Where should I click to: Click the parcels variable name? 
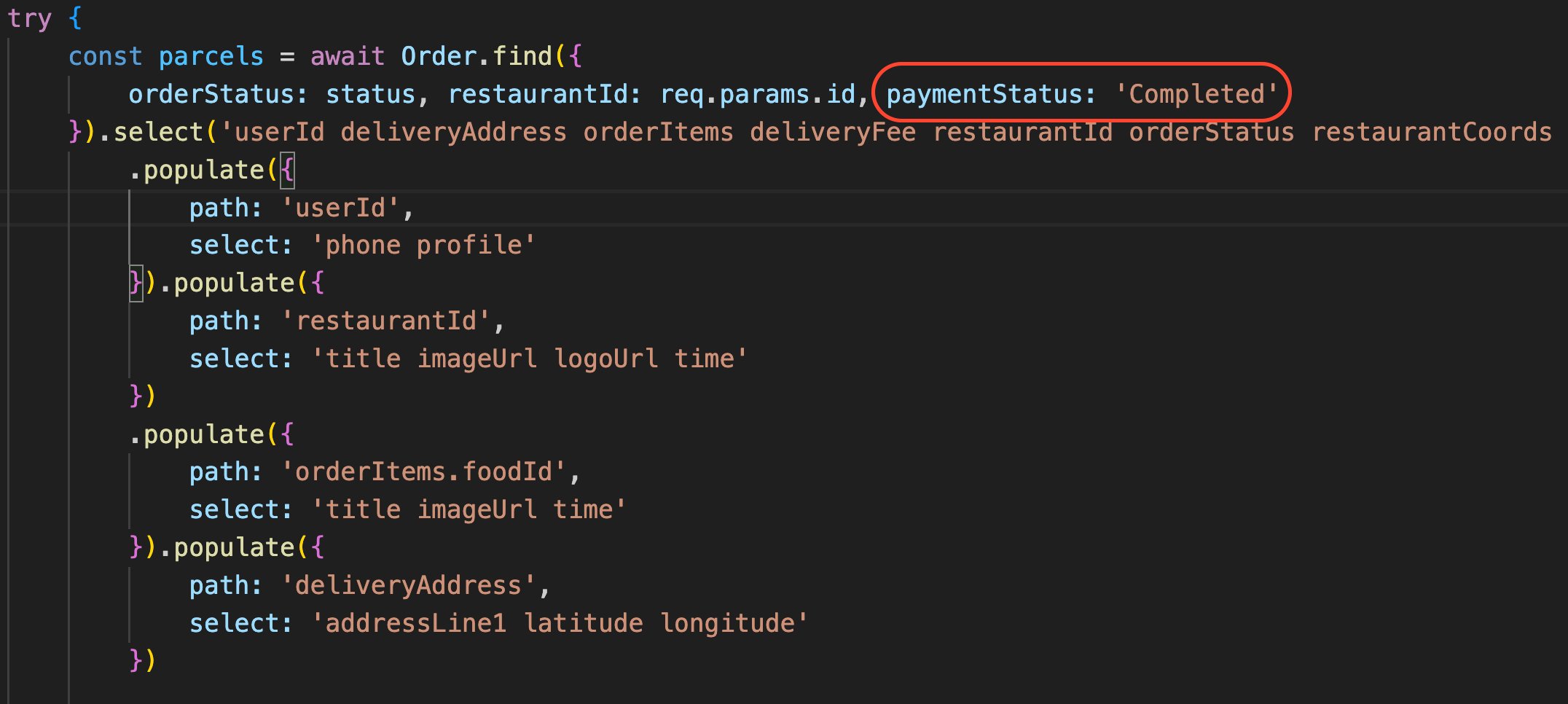coord(211,56)
